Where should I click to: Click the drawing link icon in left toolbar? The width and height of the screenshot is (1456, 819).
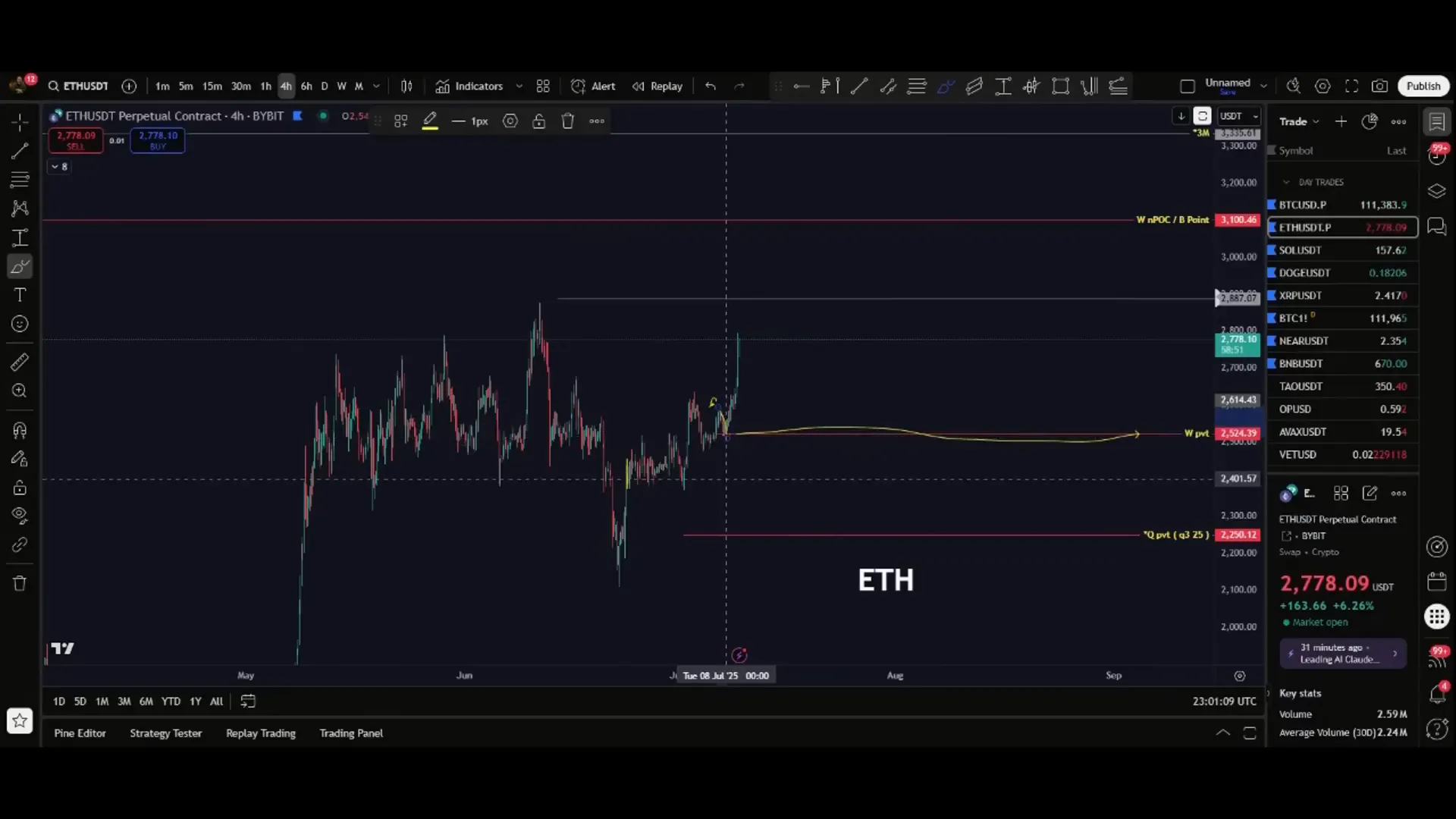[x=20, y=544]
